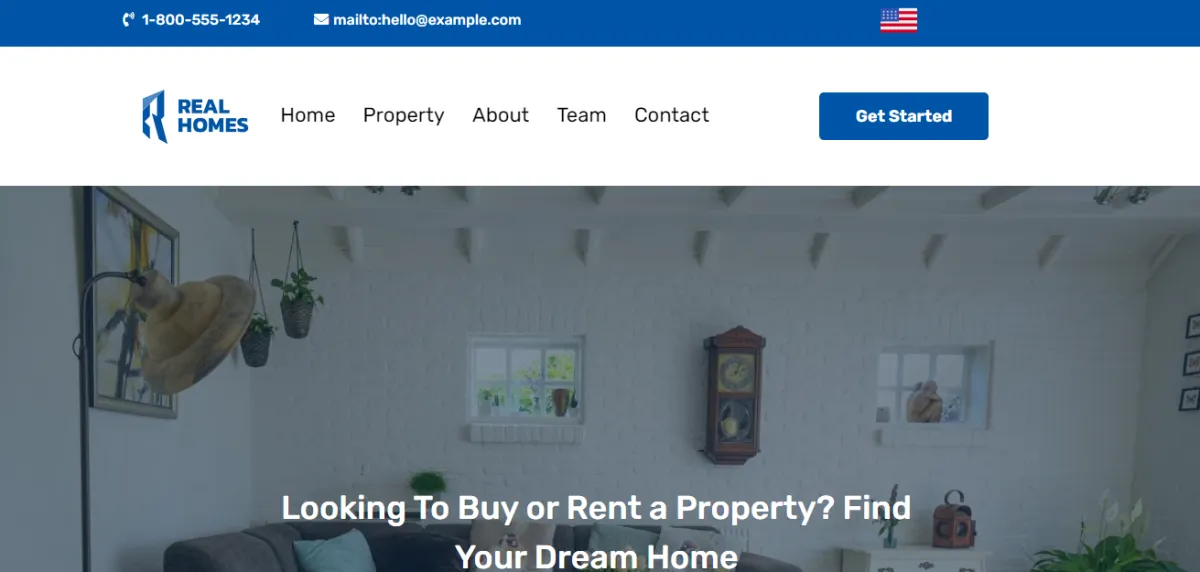
Task: Click the left window on brick wall
Action: (x=526, y=380)
